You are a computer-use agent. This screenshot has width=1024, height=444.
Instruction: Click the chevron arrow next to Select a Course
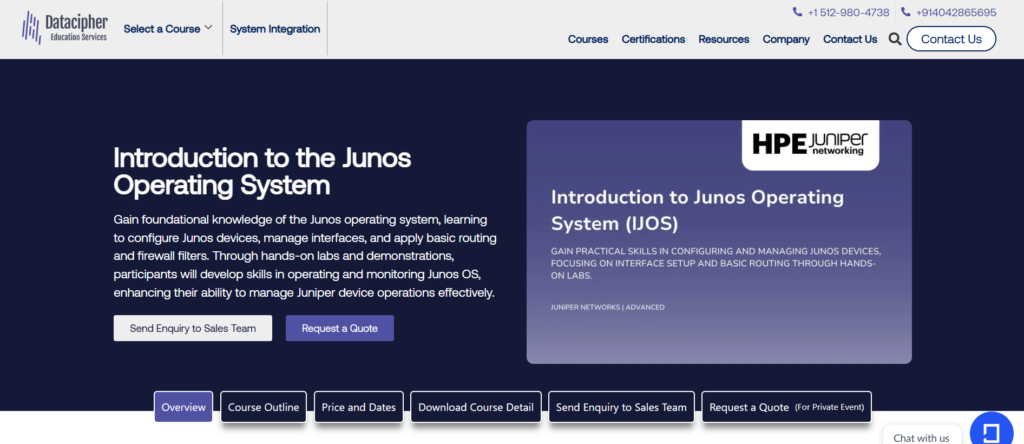(x=208, y=27)
